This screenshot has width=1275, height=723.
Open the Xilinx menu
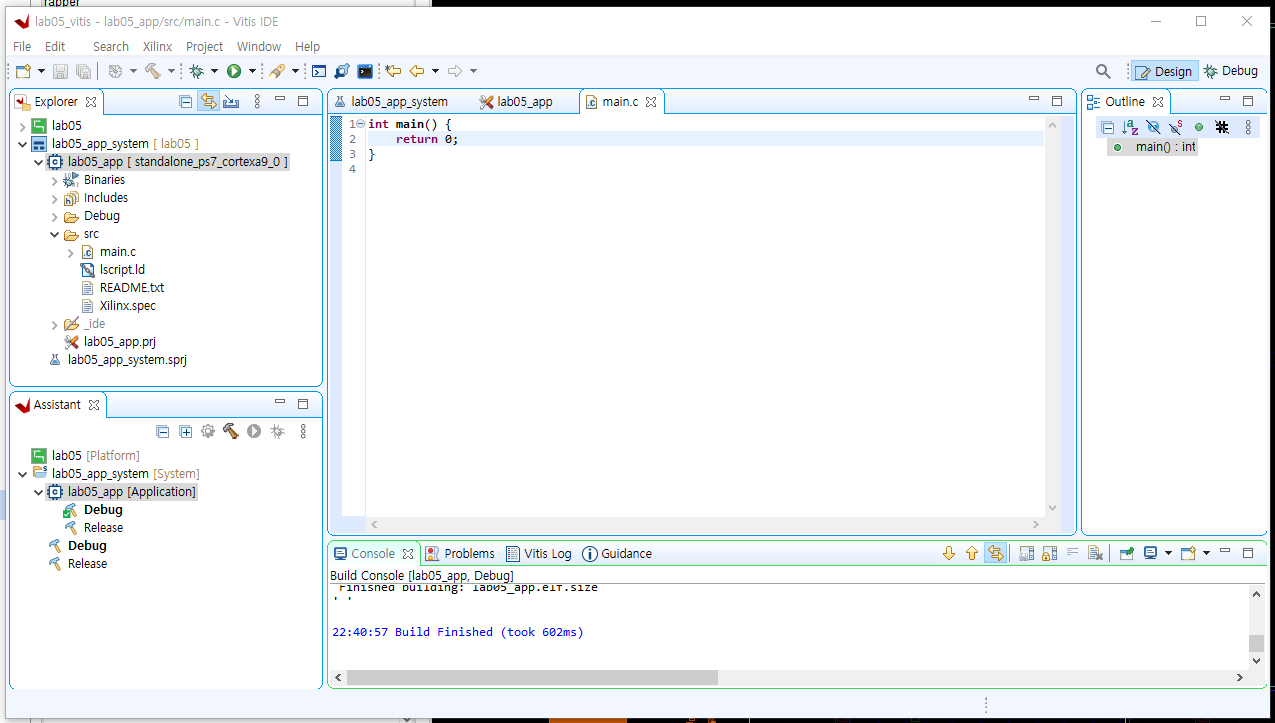click(x=157, y=46)
